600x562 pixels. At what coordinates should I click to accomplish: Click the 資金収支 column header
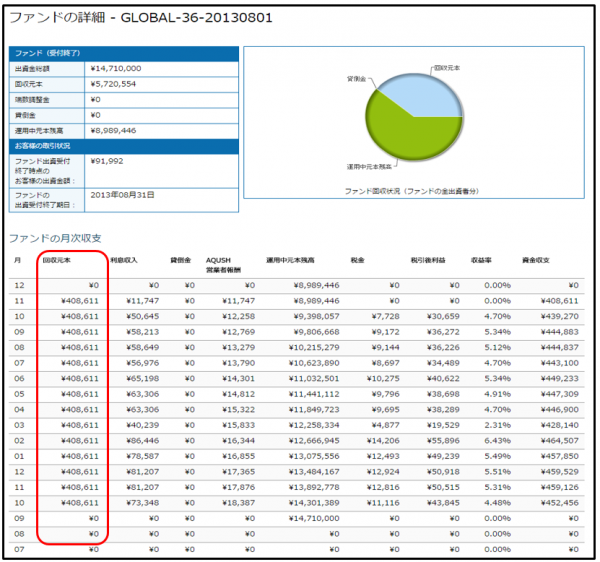[536, 260]
